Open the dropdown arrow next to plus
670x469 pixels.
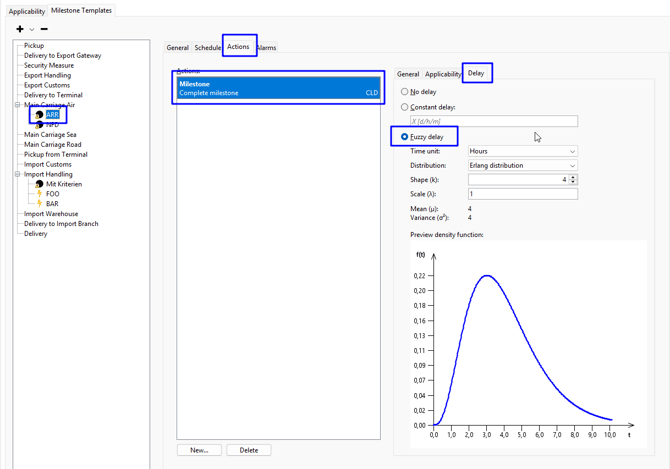(x=32, y=29)
